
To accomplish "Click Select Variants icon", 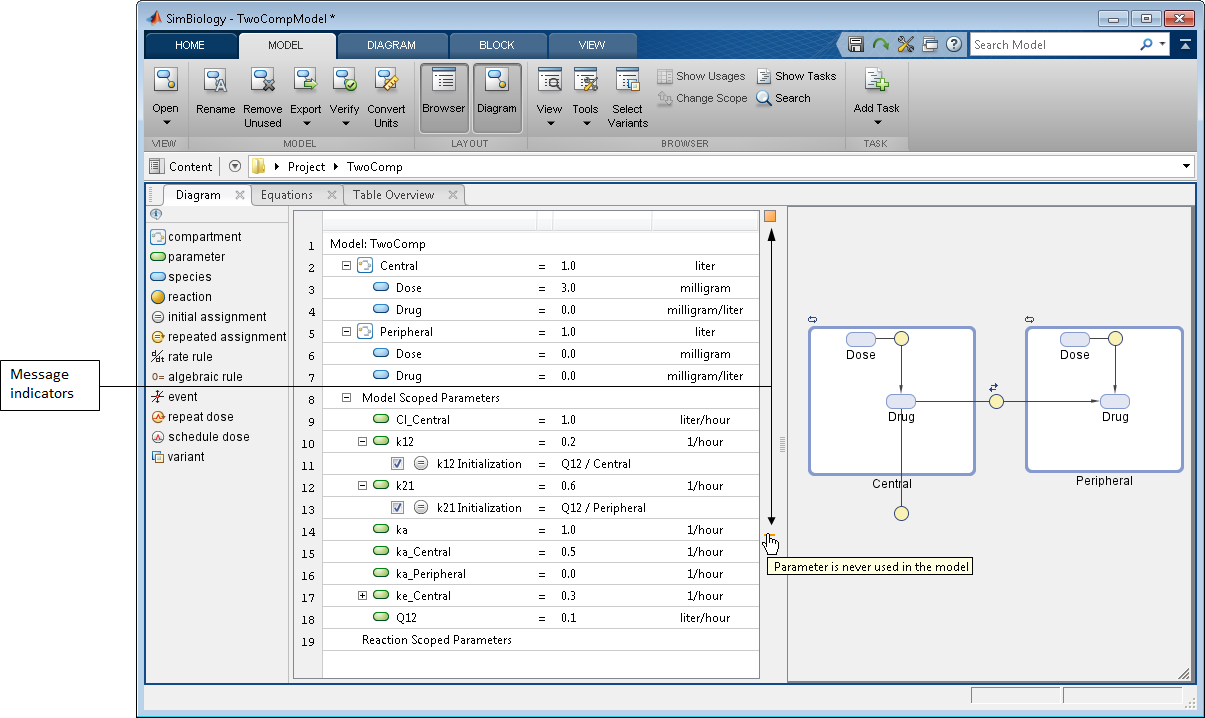I will [627, 81].
